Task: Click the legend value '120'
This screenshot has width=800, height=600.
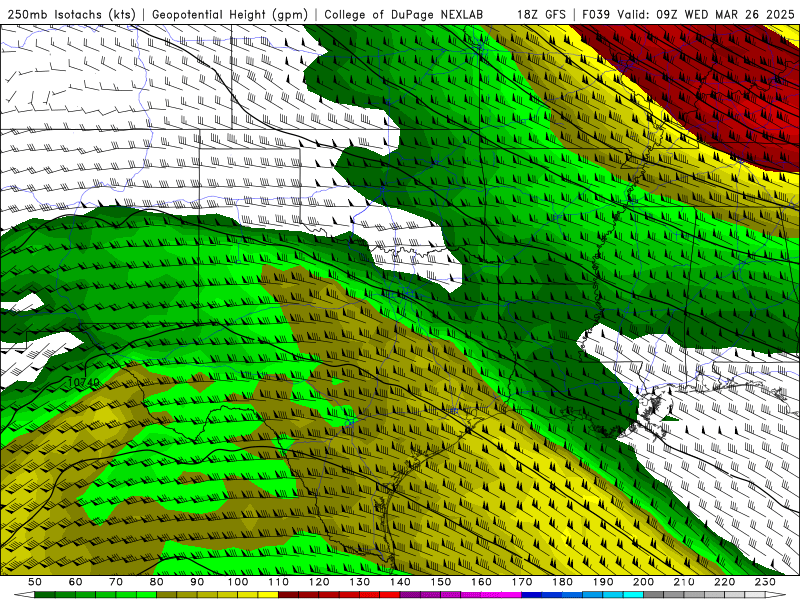Action: (319, 582)
